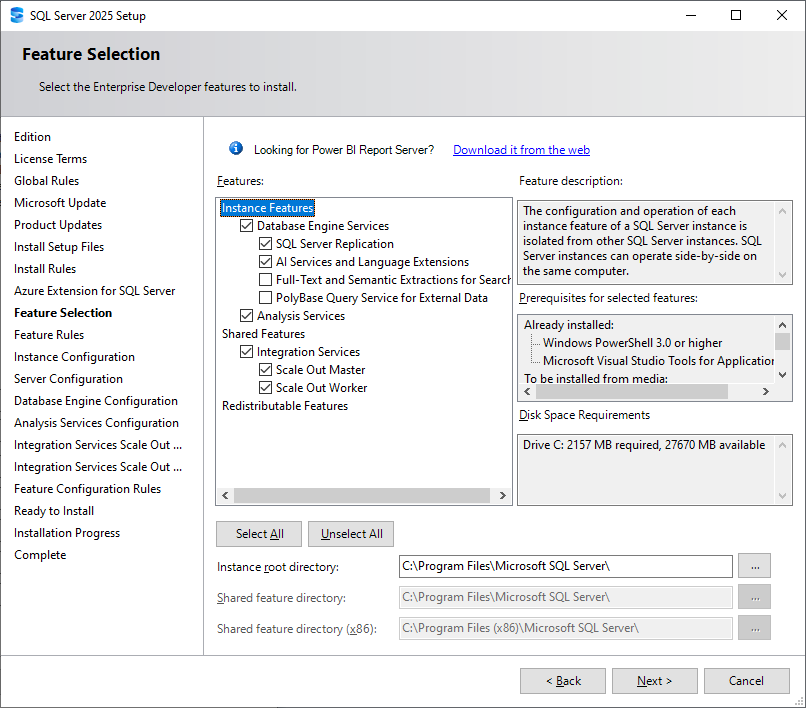
Task: Uncheck the Scale Out Worker checkbox
Action: point(265,388)
